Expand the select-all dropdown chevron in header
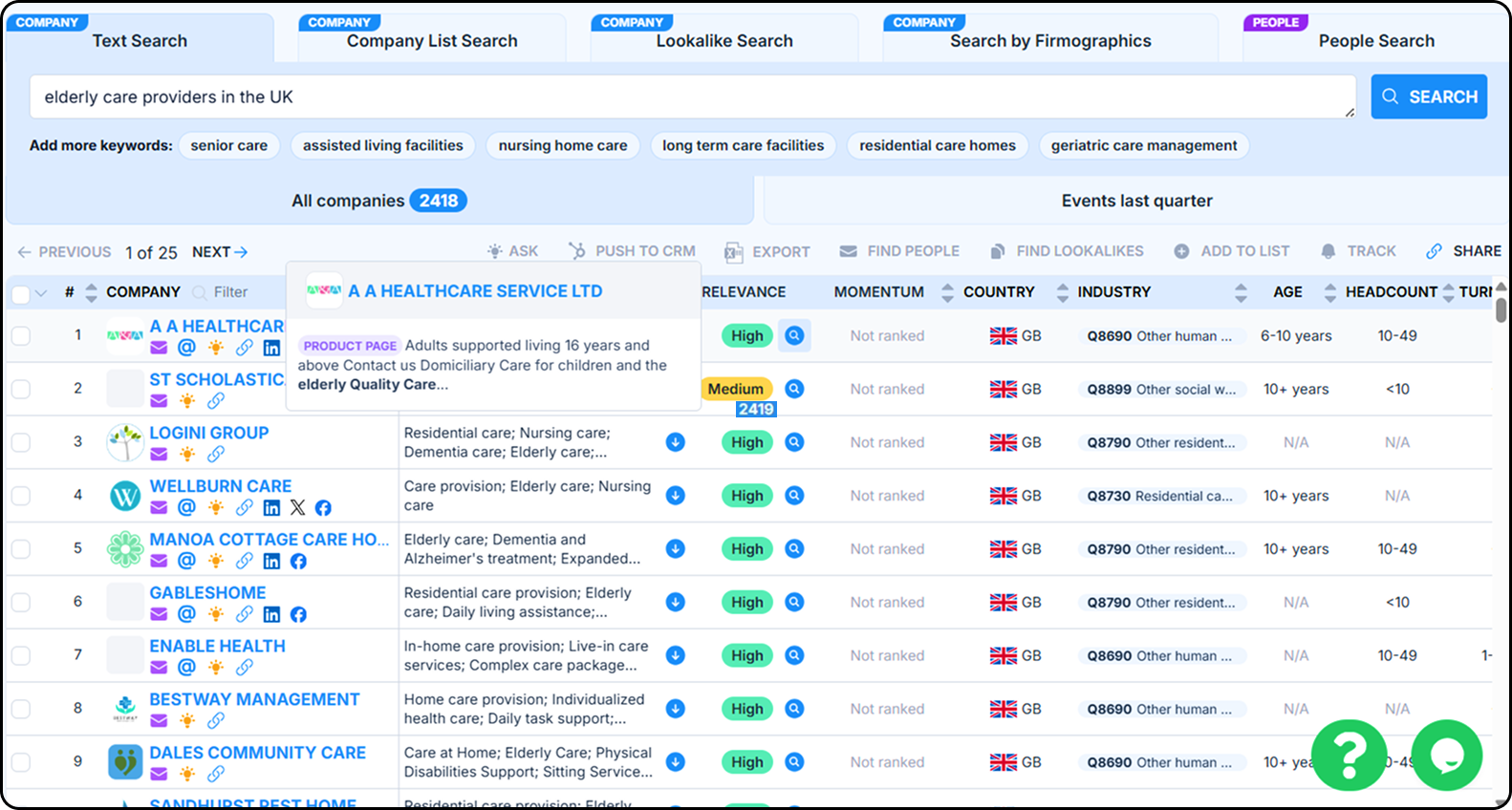The image size is (1512, 810). pyautogui.click(x=41, y=293)
